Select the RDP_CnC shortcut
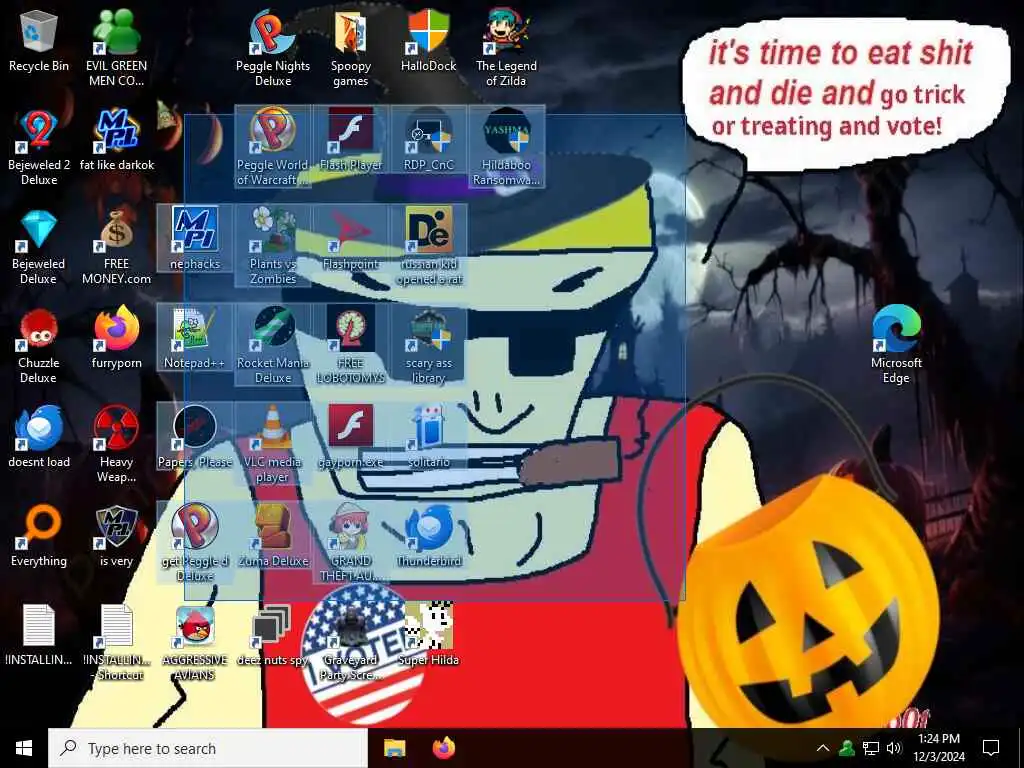 428,140
